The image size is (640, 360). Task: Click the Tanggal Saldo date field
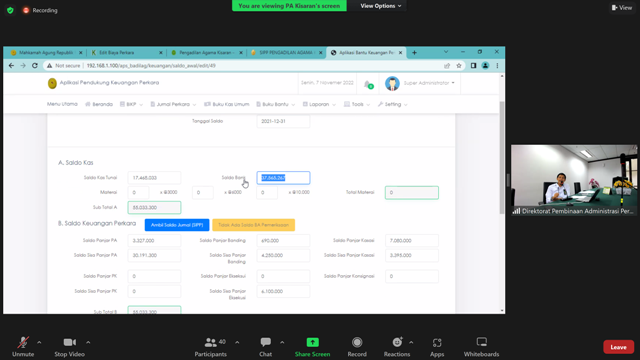coord(283,121)
